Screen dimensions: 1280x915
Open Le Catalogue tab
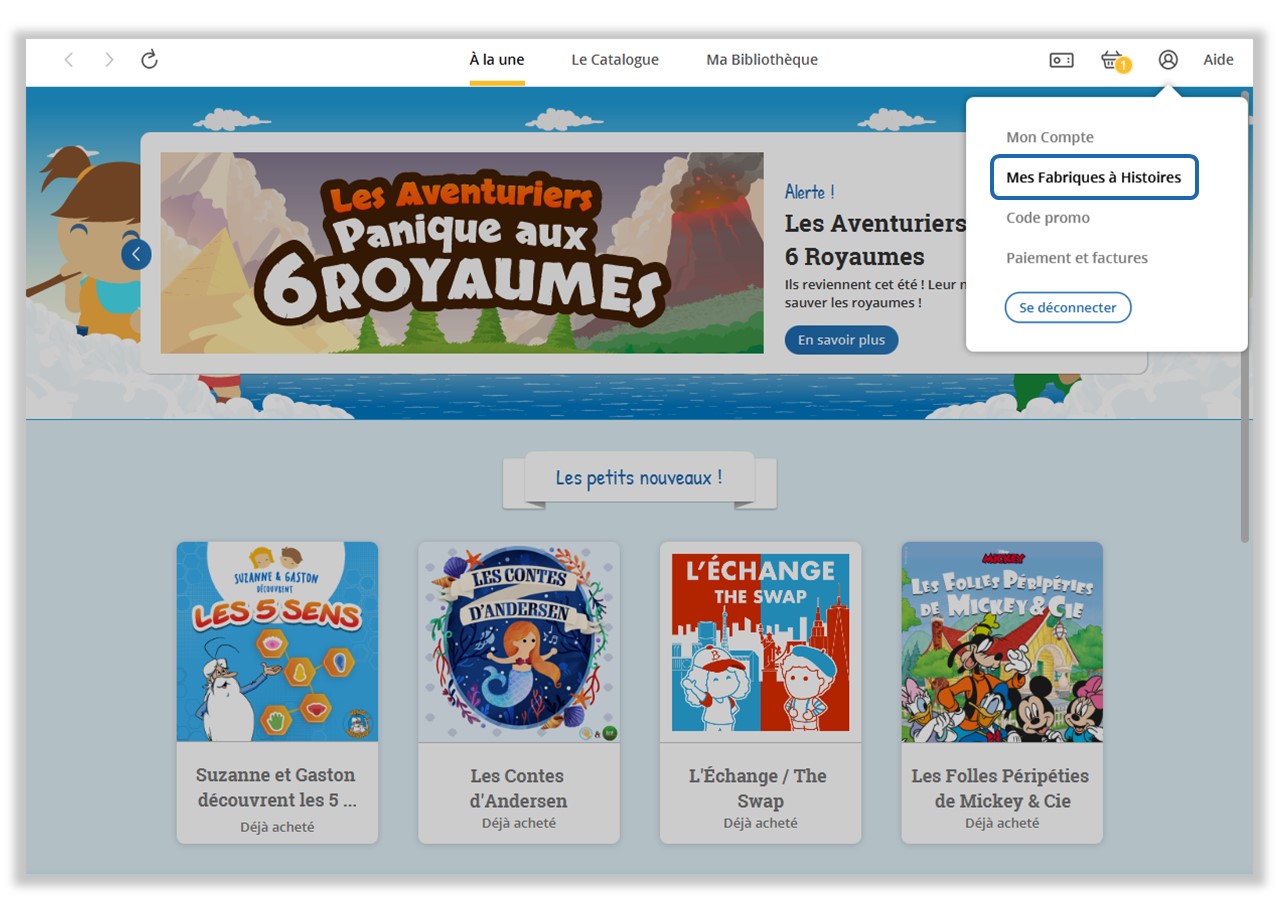click(x=615, y=60)
